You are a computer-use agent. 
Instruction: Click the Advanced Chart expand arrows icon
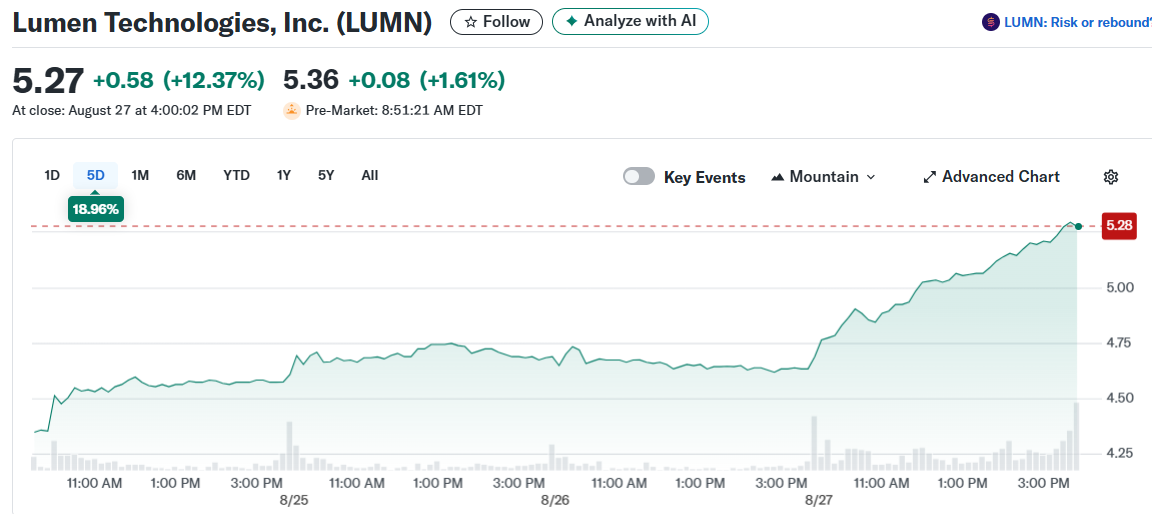929,177
